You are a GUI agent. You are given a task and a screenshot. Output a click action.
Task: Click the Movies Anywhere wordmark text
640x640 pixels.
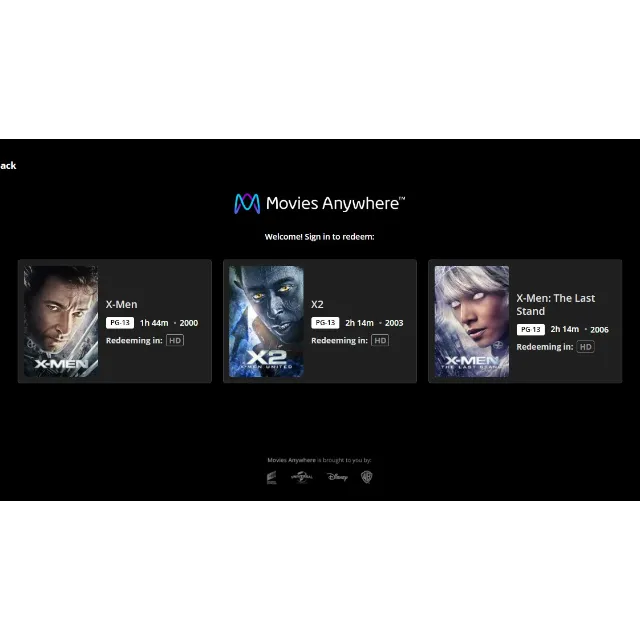[x=335, y=203]
